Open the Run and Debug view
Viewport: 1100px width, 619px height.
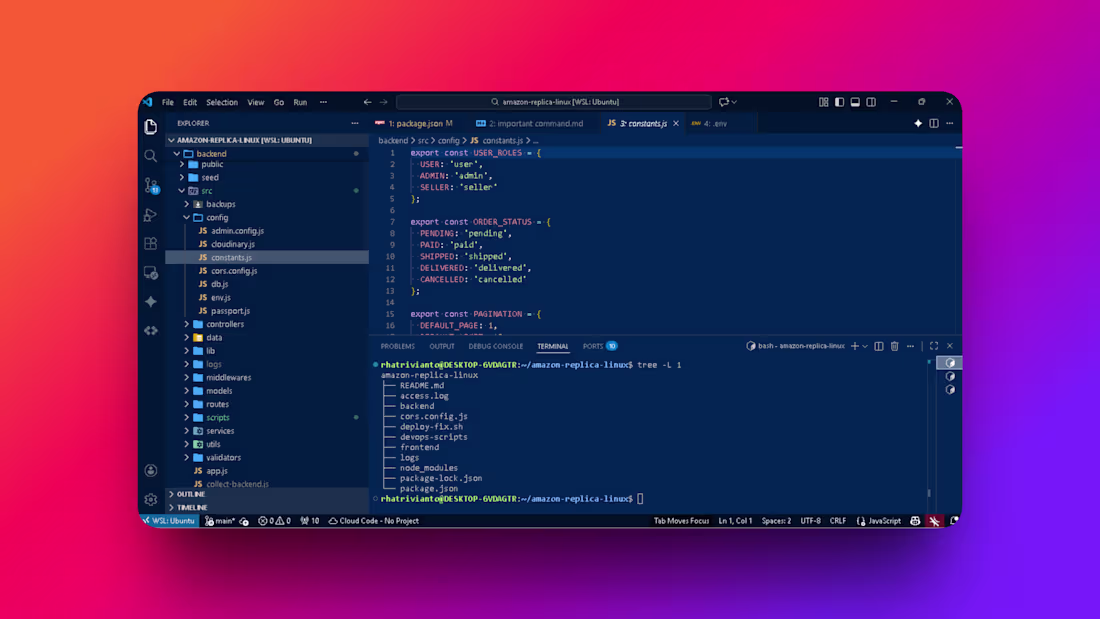point(150,215)
